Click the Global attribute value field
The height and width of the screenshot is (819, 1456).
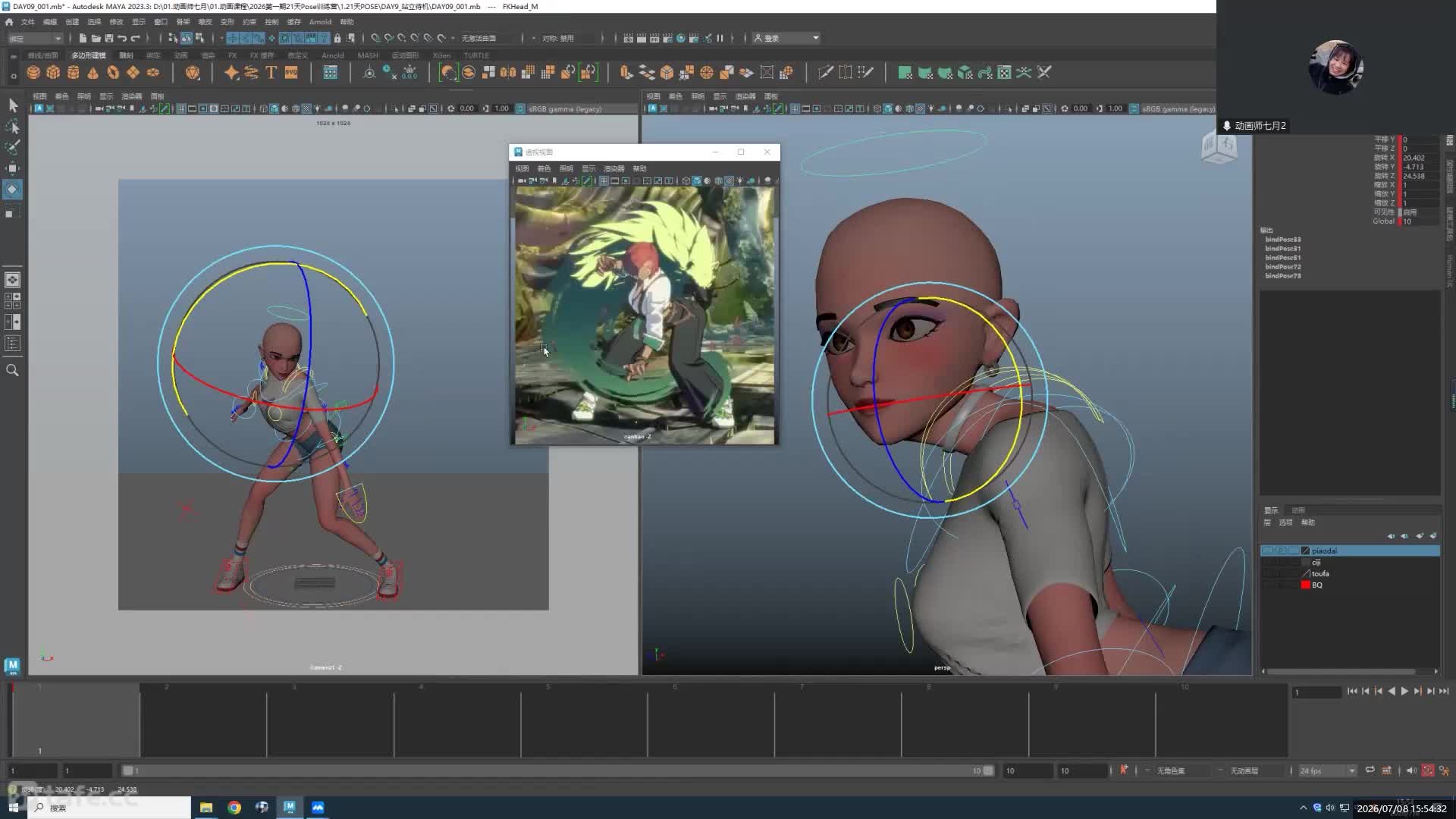coord(1420,221)
